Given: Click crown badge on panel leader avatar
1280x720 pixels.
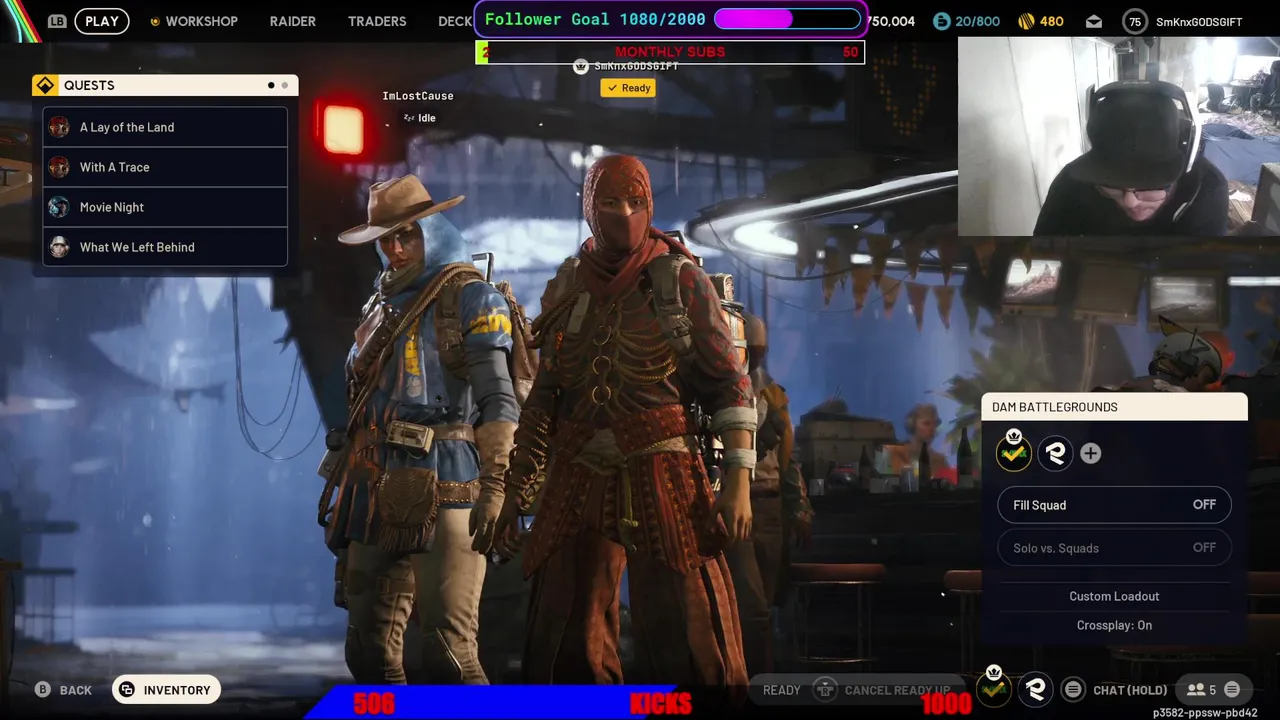Looking at the screenshot, I should point(1013,436).
